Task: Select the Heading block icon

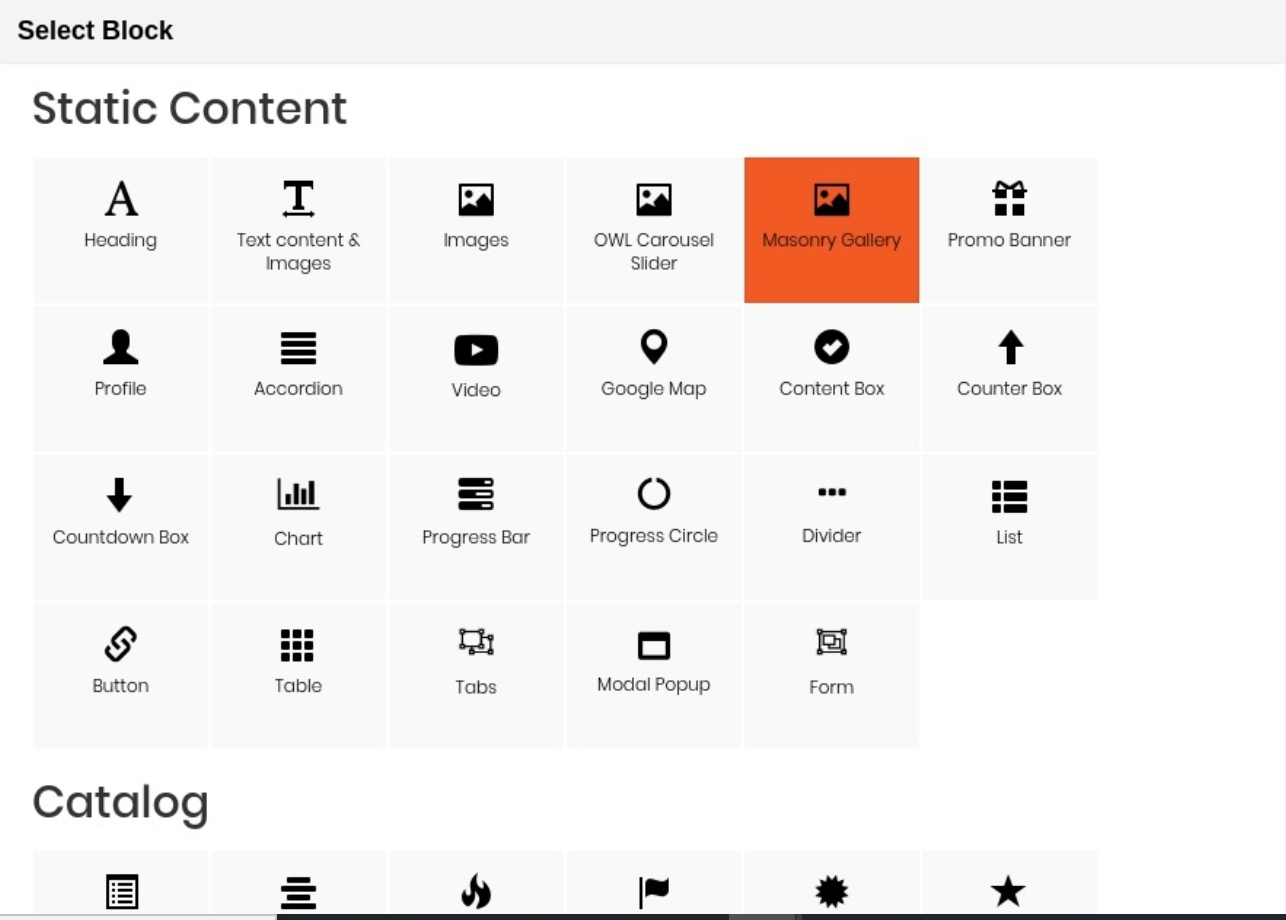Action: click(x=120, y=200)
